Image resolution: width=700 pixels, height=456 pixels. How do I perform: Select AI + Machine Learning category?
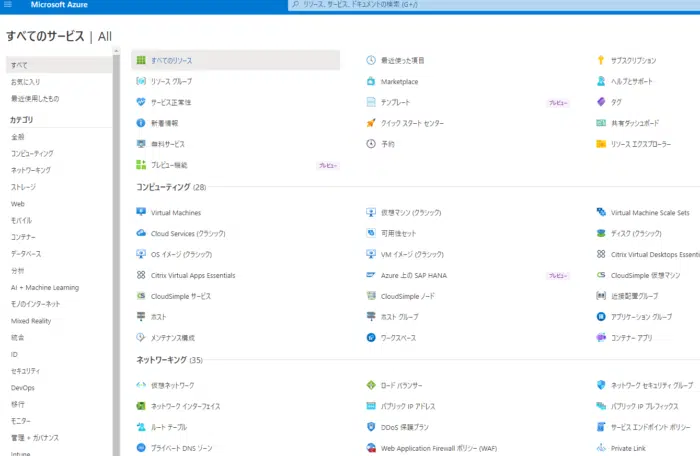point(44,287)
